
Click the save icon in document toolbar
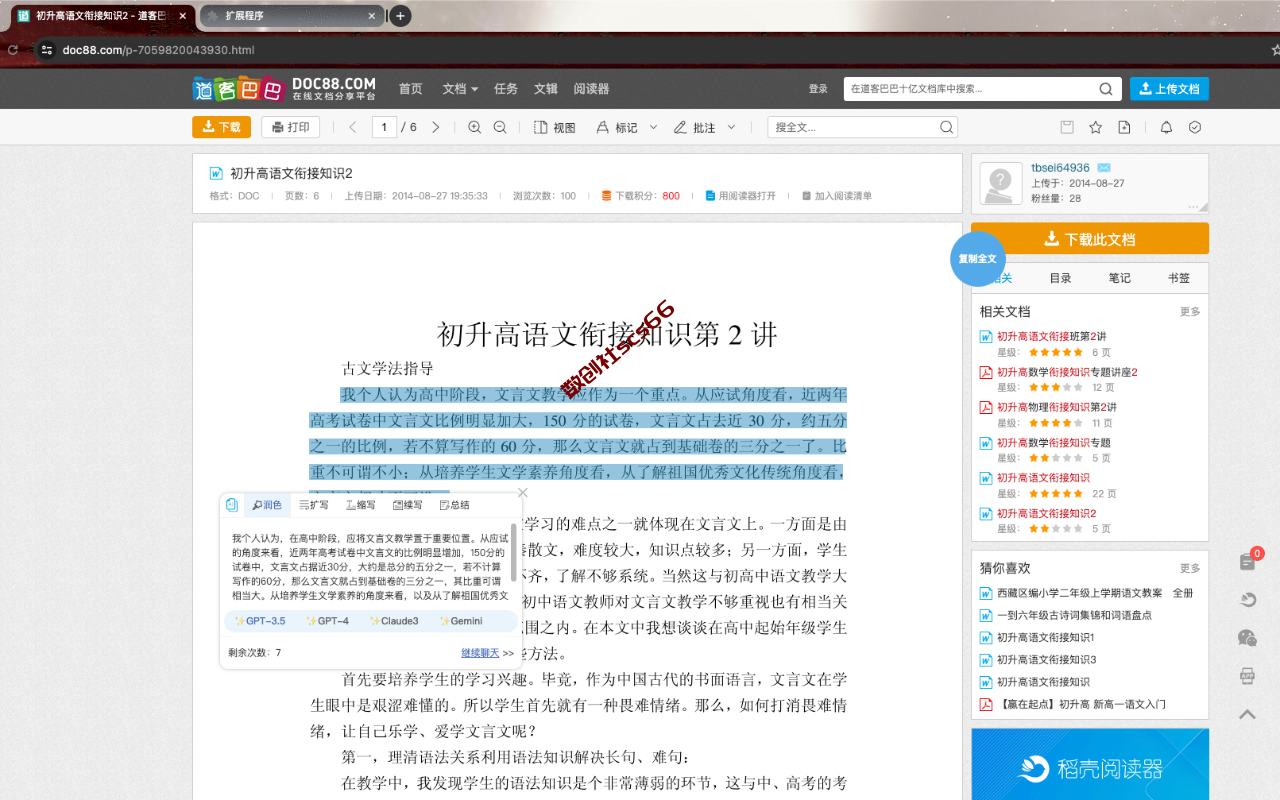[x=1067, y=127]
